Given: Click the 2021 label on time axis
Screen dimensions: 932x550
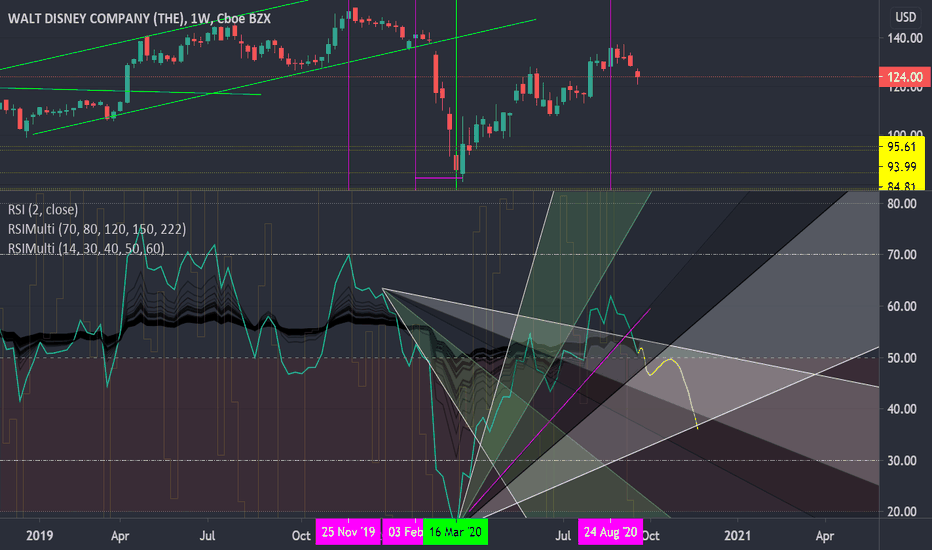Looking at the screenshot, I should tap(738, 536).
